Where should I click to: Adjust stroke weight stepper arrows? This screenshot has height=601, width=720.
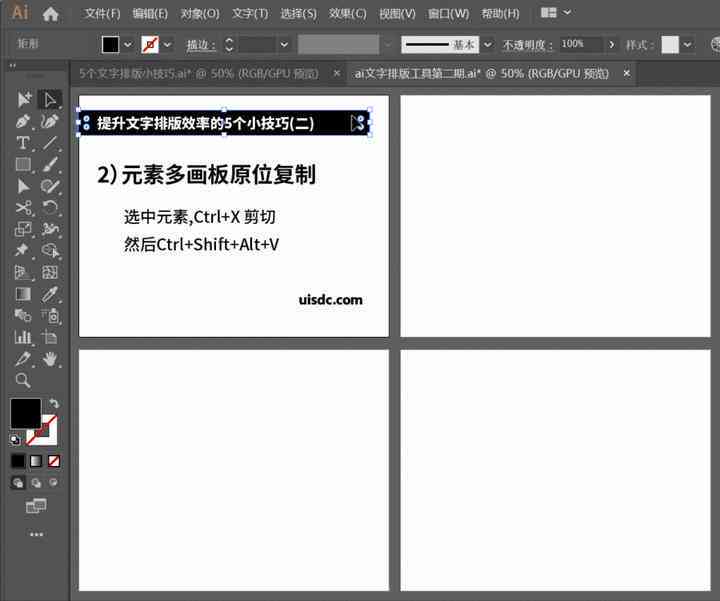(229, 45)
